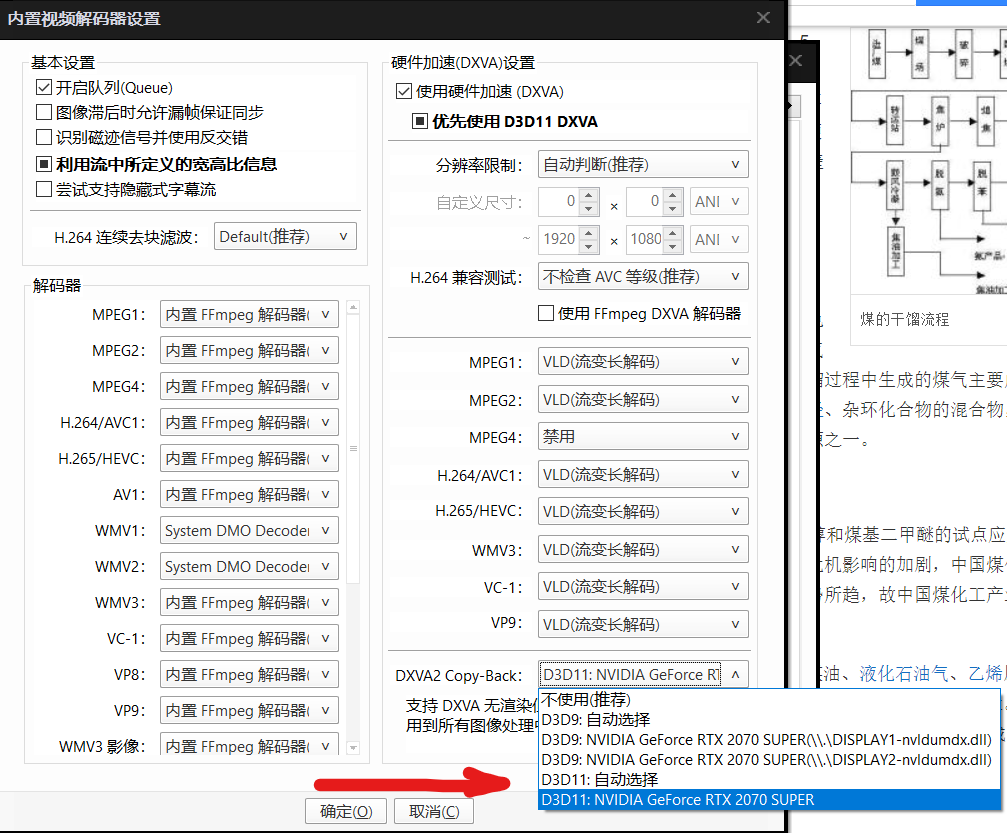This screenshot has width=1007, height=833.
Task: Open WMV3 decoder dropdown in 解码器 list
Action: point(249,602)
